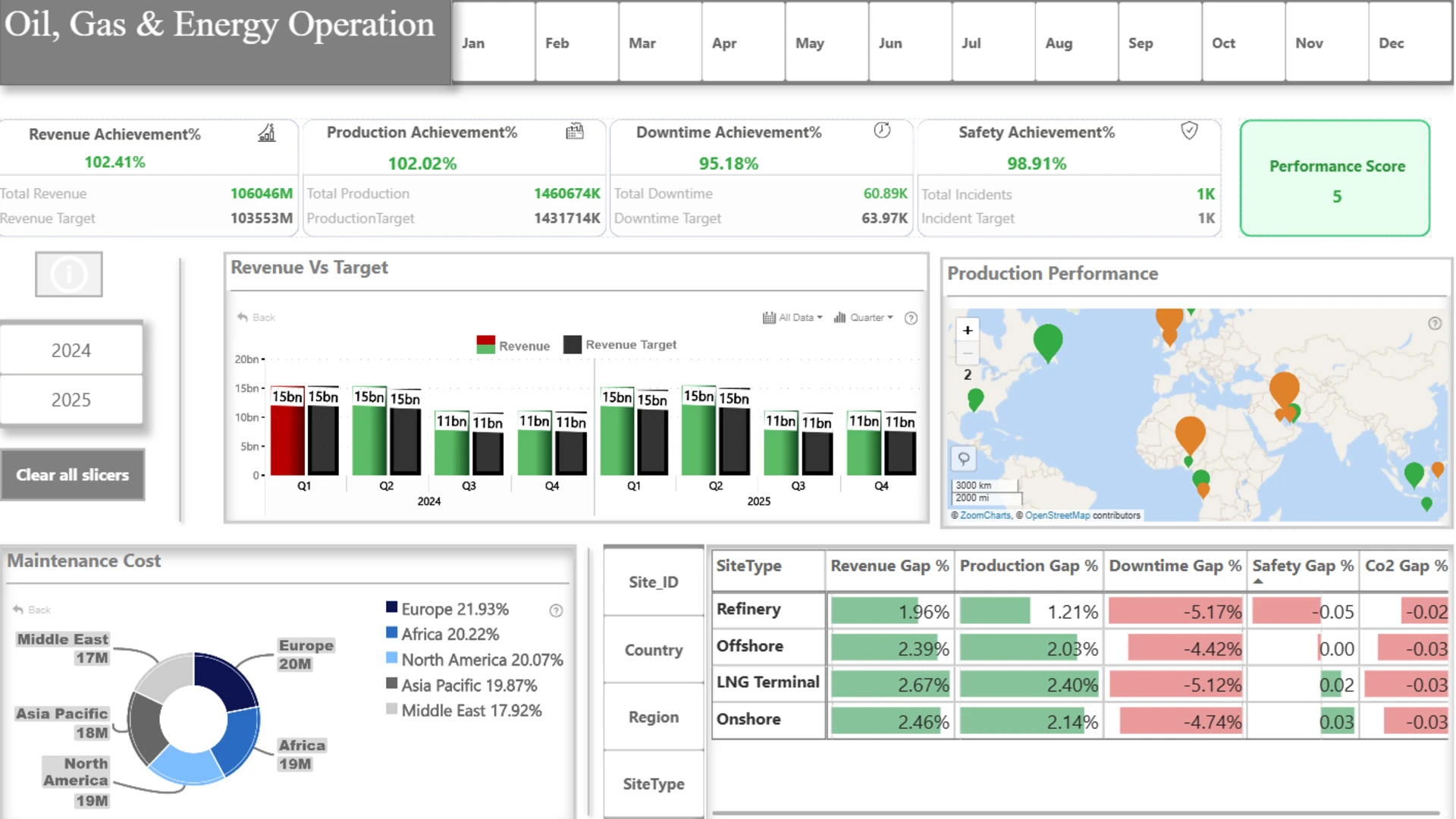Toggle Revenue Target legend series
1456x819 pixels.
[620, 344]
